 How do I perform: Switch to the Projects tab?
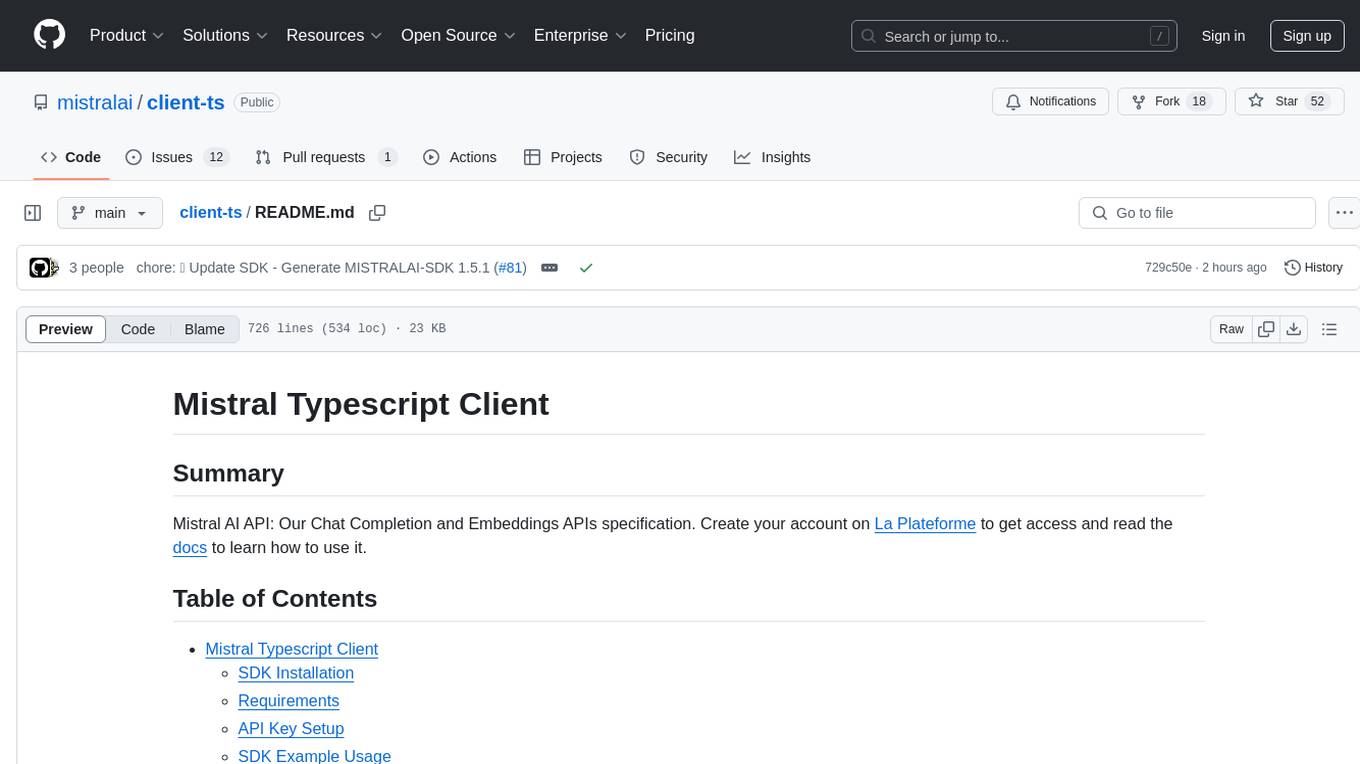[x=563, y=157]
